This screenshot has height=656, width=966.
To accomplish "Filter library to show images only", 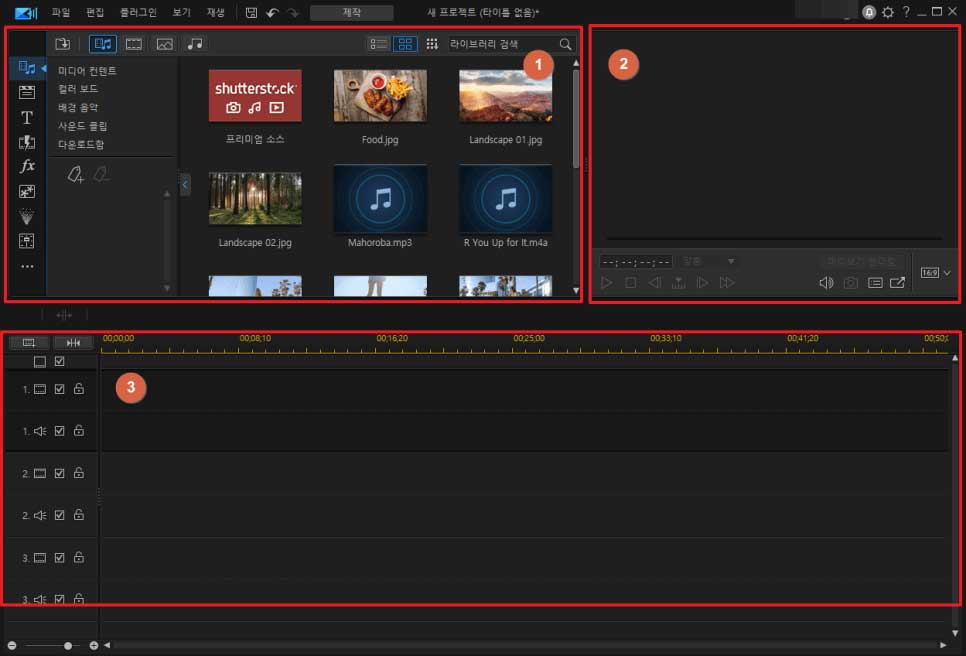I will 164,44.
